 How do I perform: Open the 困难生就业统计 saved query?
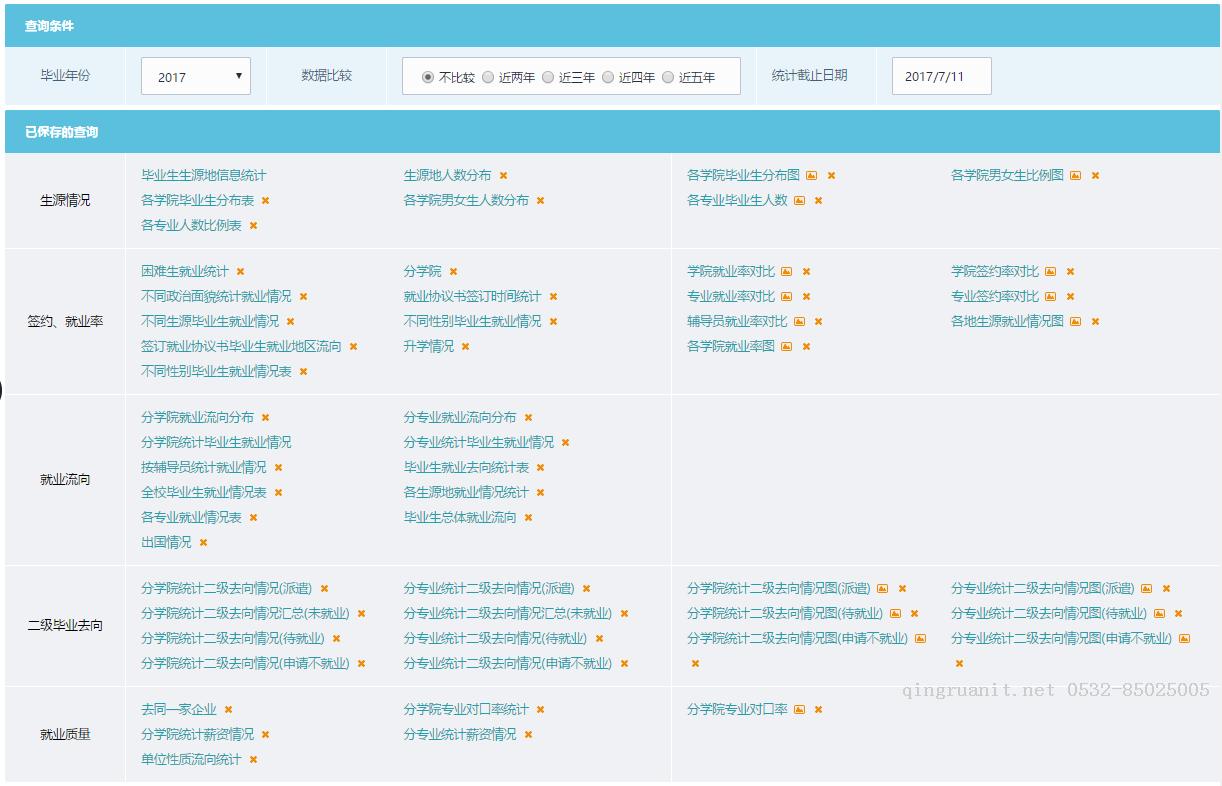182,271
